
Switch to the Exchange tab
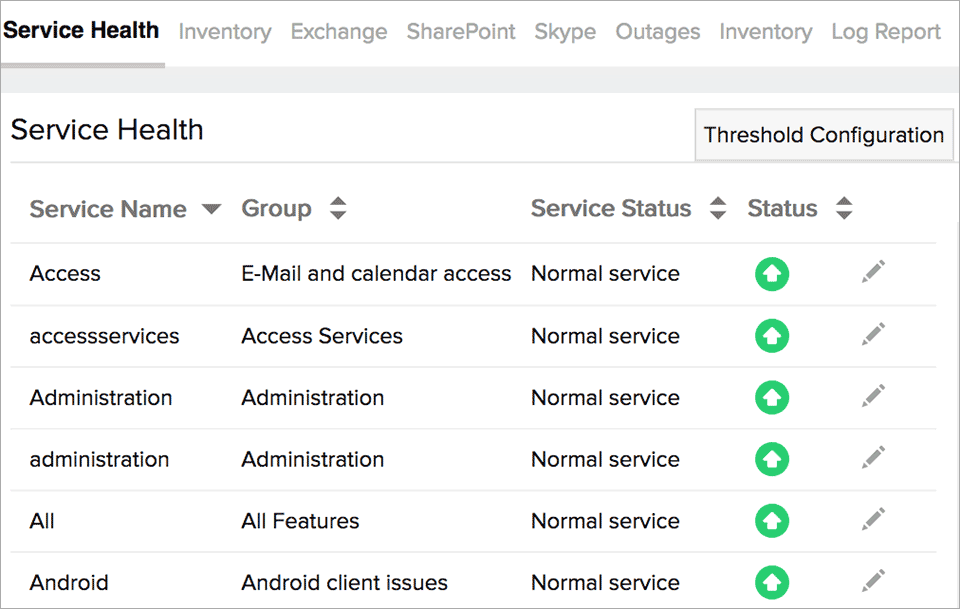338,31
